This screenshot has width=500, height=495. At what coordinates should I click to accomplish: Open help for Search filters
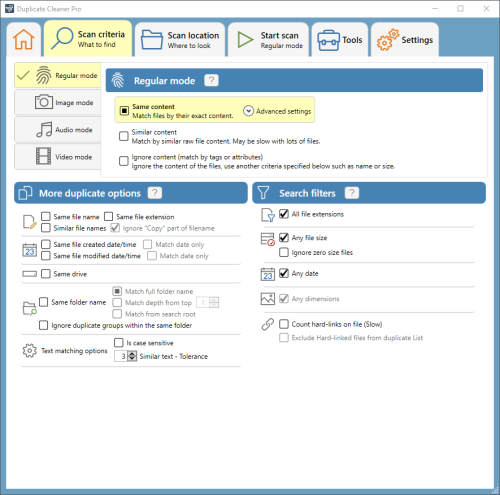tap(352, 193)
